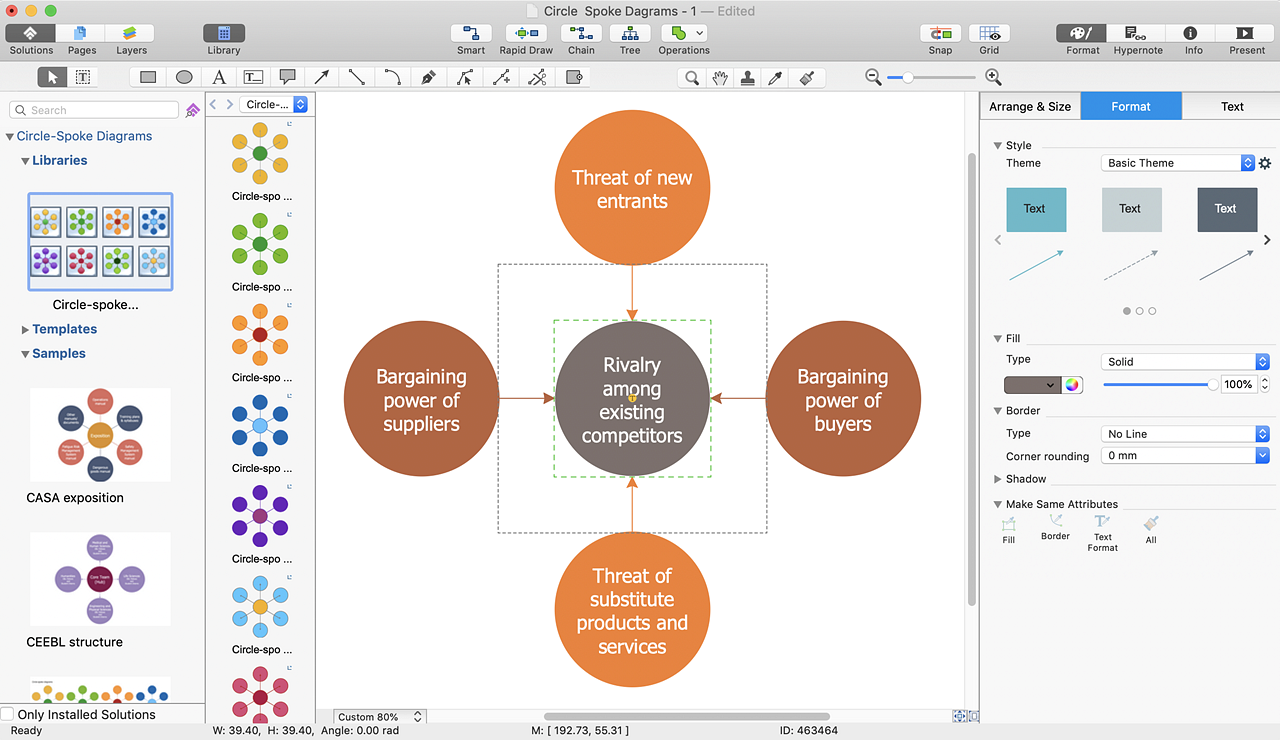Viewport: 1280px width, 740px height.
Task: Click the library Search field
Action: 94,110
